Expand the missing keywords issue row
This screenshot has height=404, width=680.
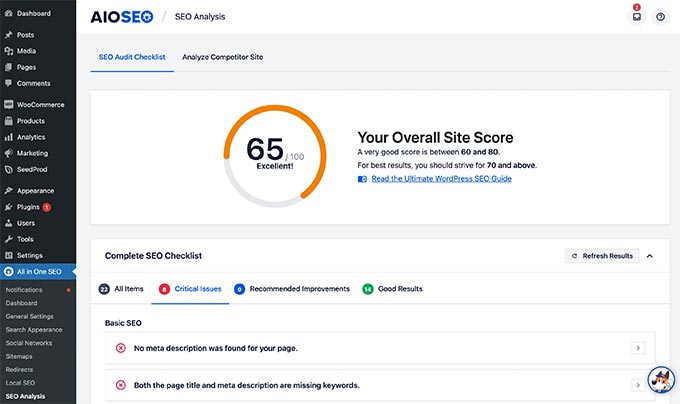point(638,385)
